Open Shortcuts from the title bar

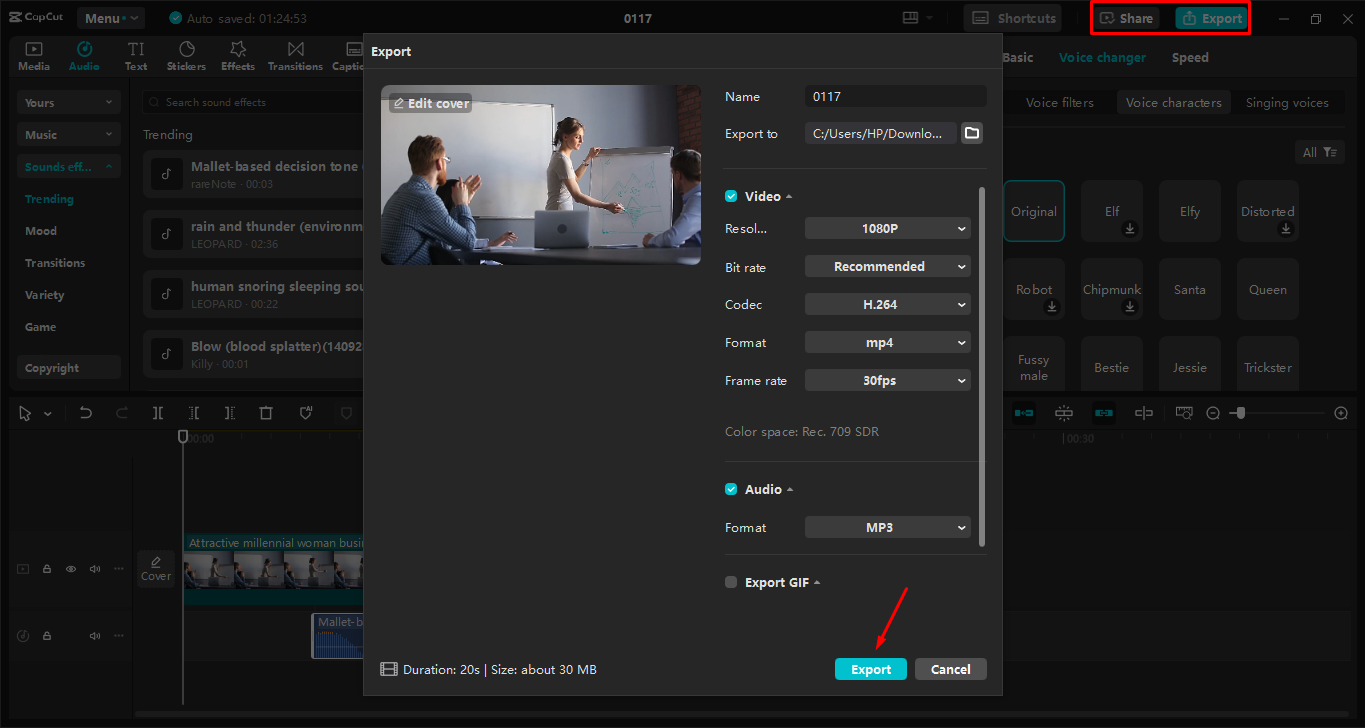coord(1013,18)
